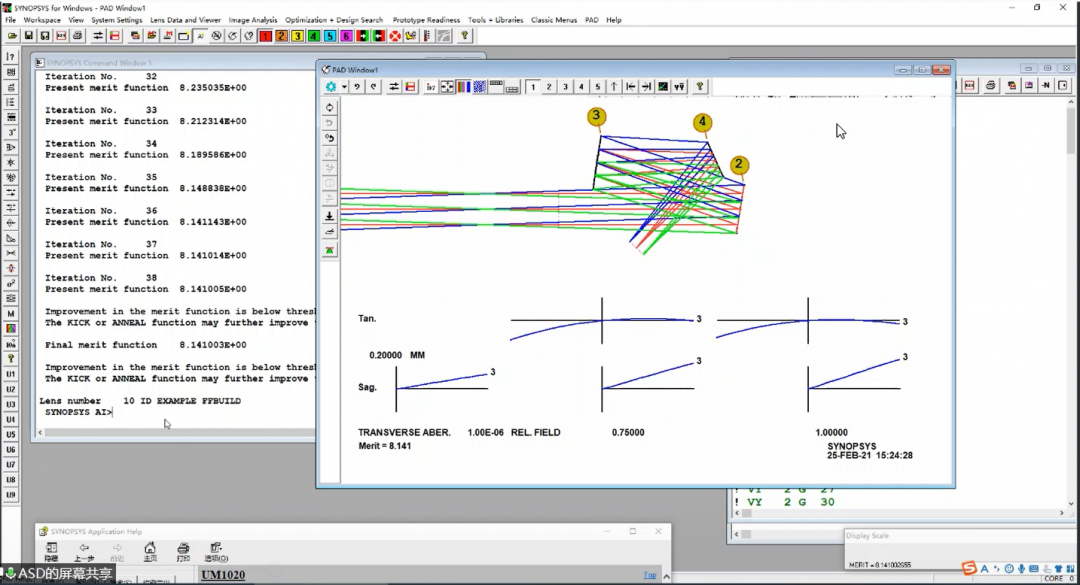Screen dimensions: 1080x585
Task: Open the Workspace menu
Action: [42, 20]
